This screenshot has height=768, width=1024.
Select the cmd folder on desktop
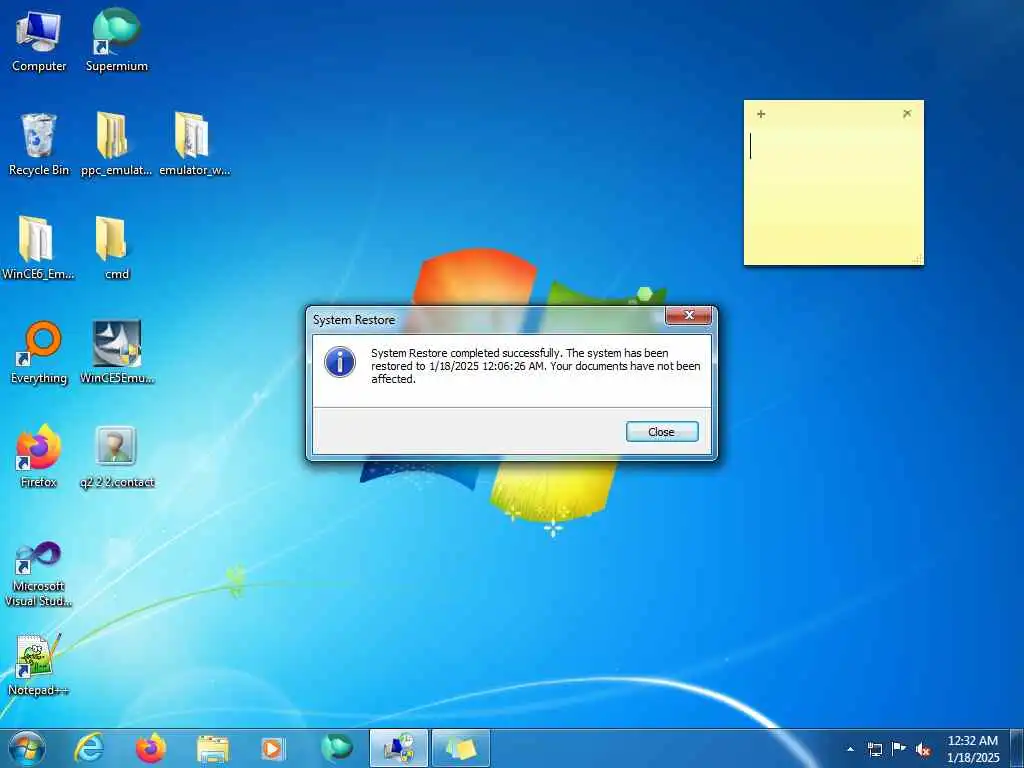point(116,248)
